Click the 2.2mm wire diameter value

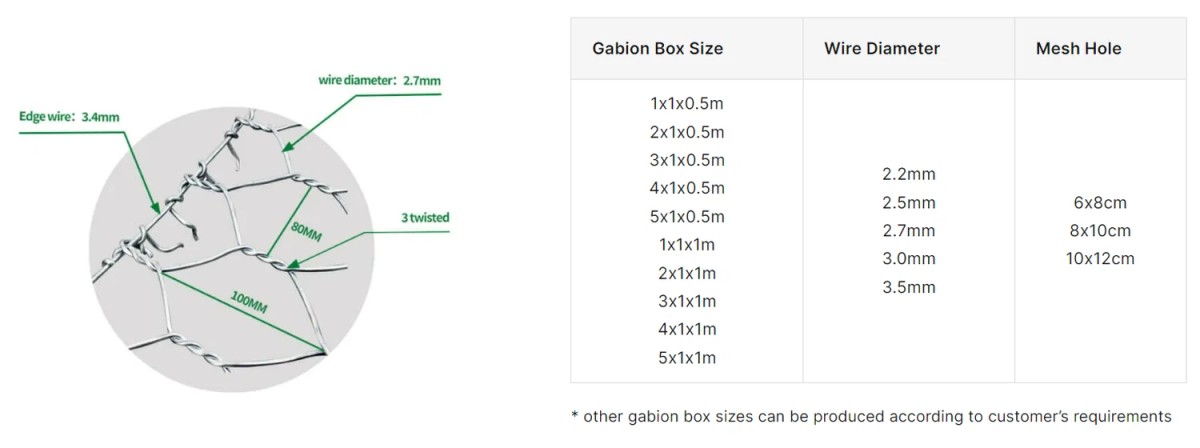pyautogui.click(x=909, y=174)
